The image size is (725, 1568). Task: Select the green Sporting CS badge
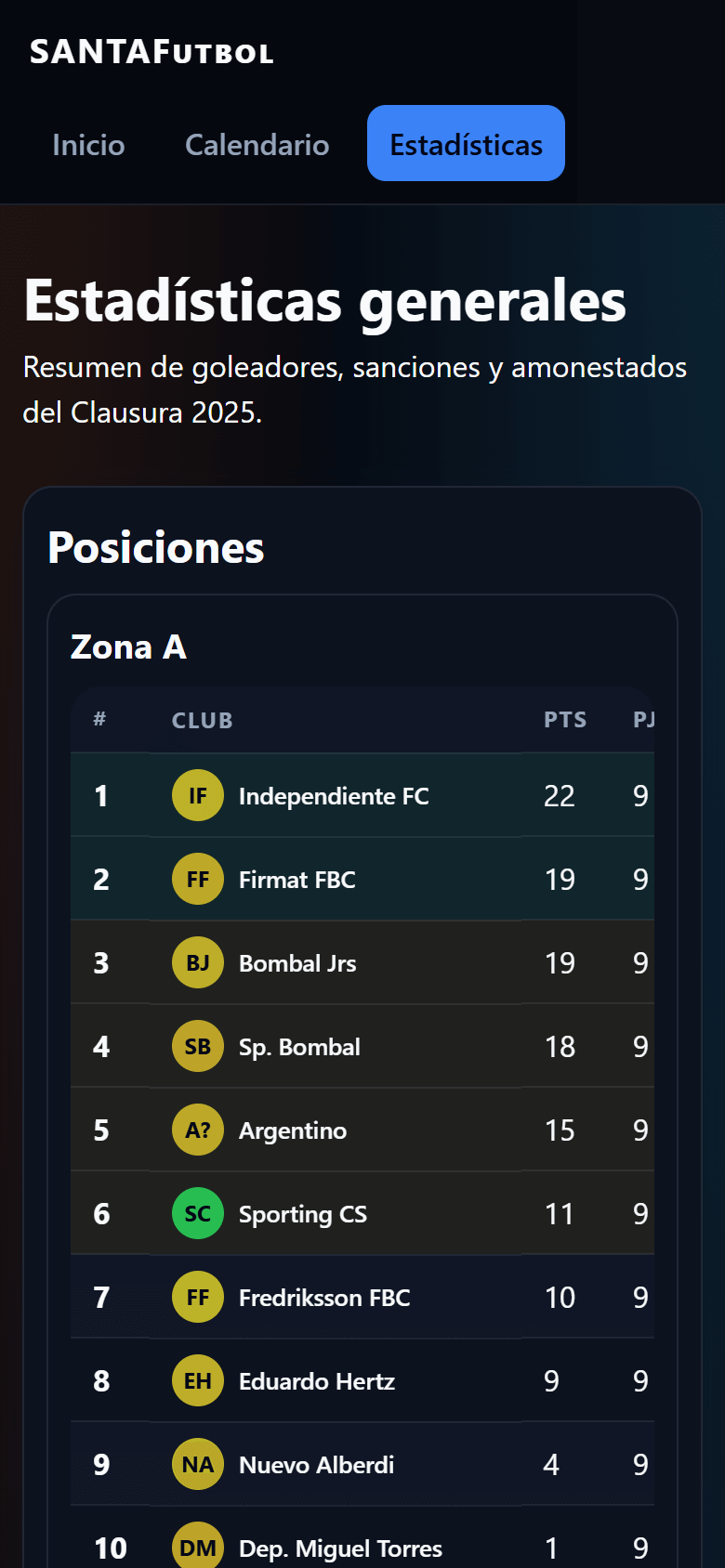coord(197,1213)
